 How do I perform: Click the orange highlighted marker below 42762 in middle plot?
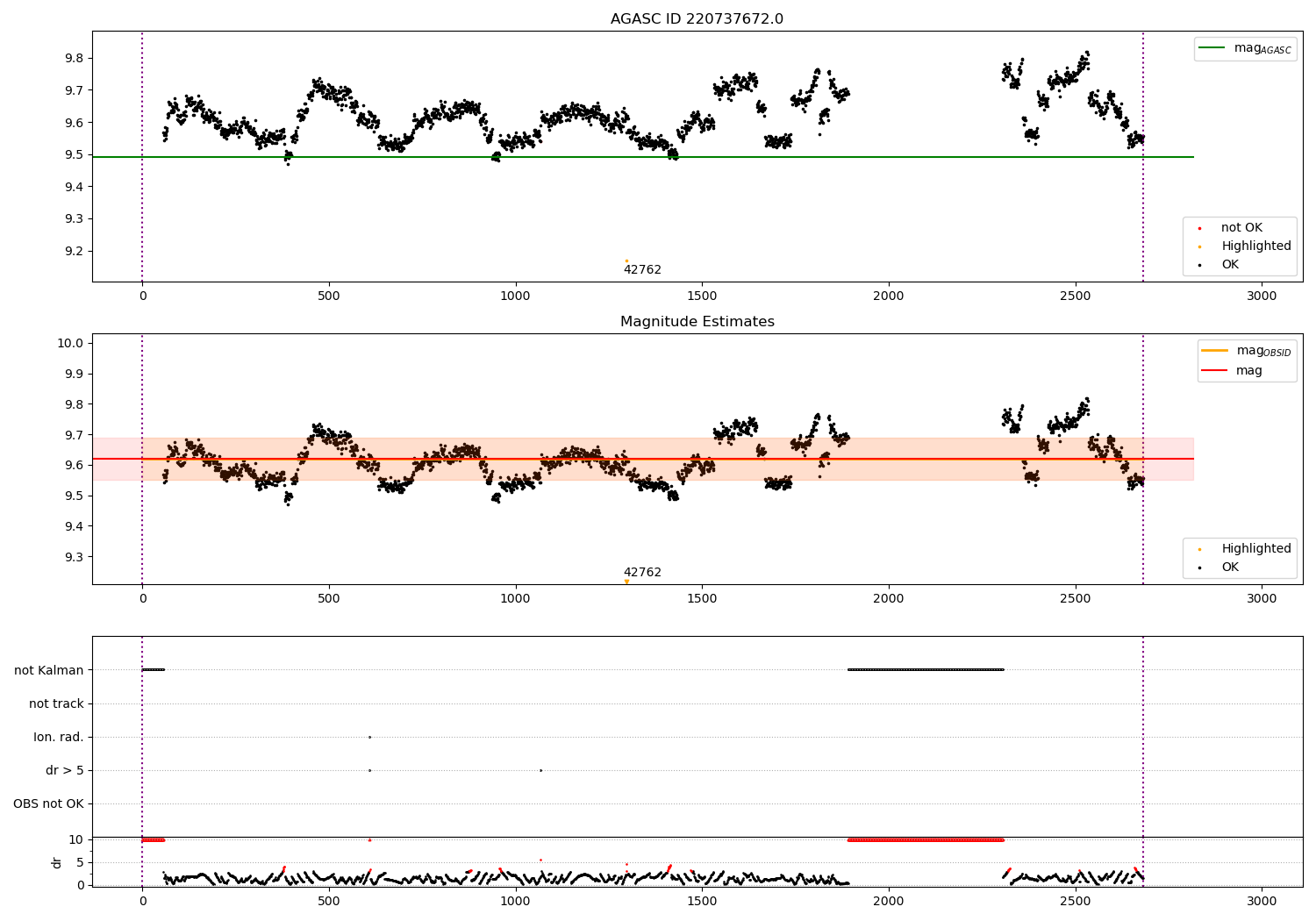(626, 582)
